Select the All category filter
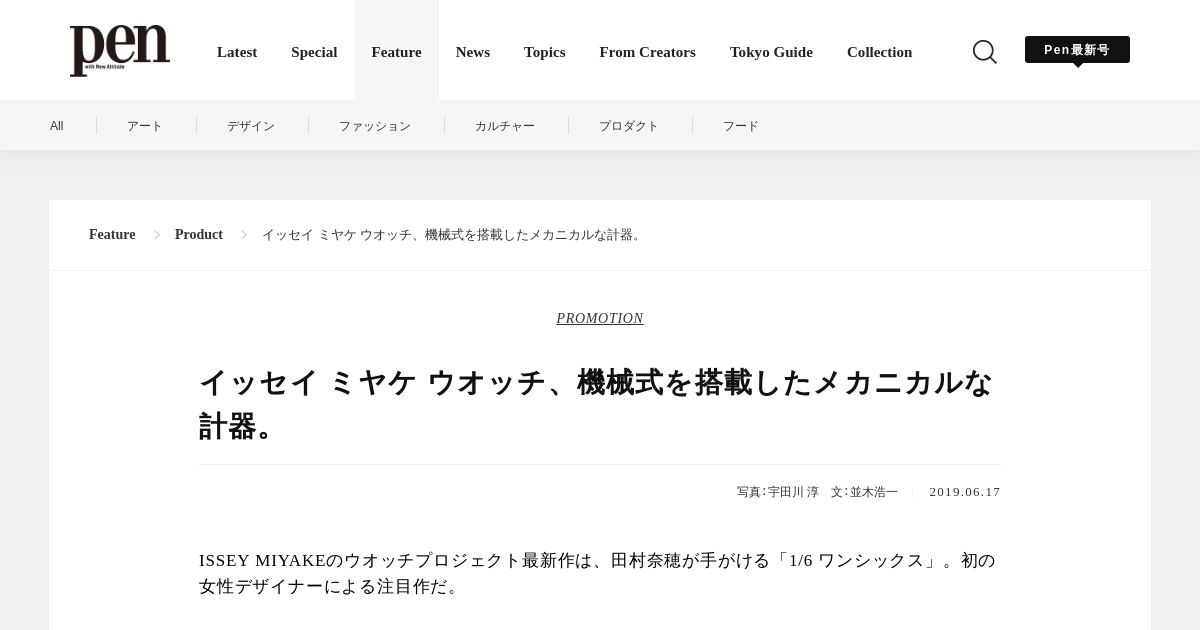The width and height of the screenshot is (1200, 630). [57, 126]
